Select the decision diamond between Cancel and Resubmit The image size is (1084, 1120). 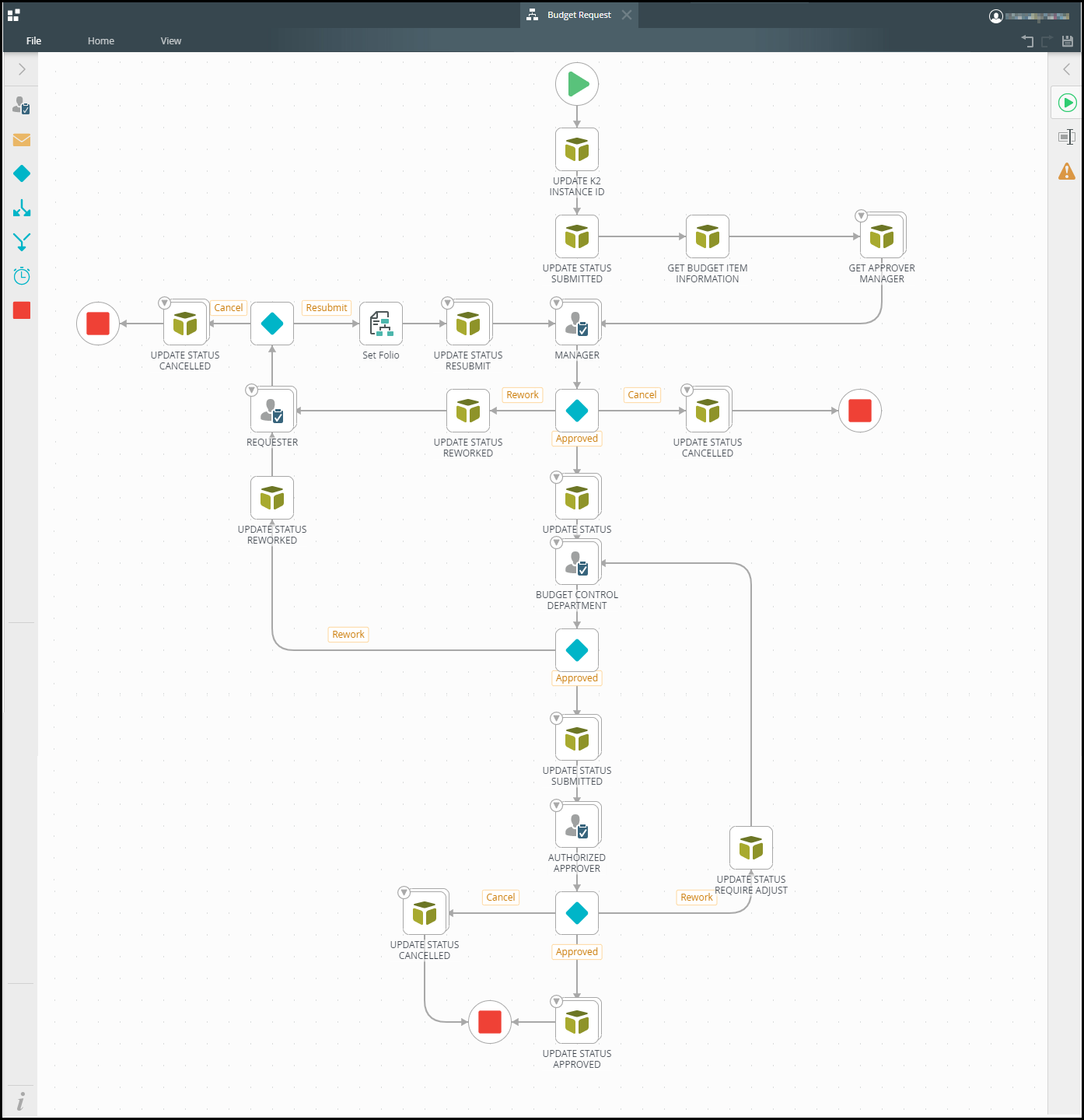[272, 324]
